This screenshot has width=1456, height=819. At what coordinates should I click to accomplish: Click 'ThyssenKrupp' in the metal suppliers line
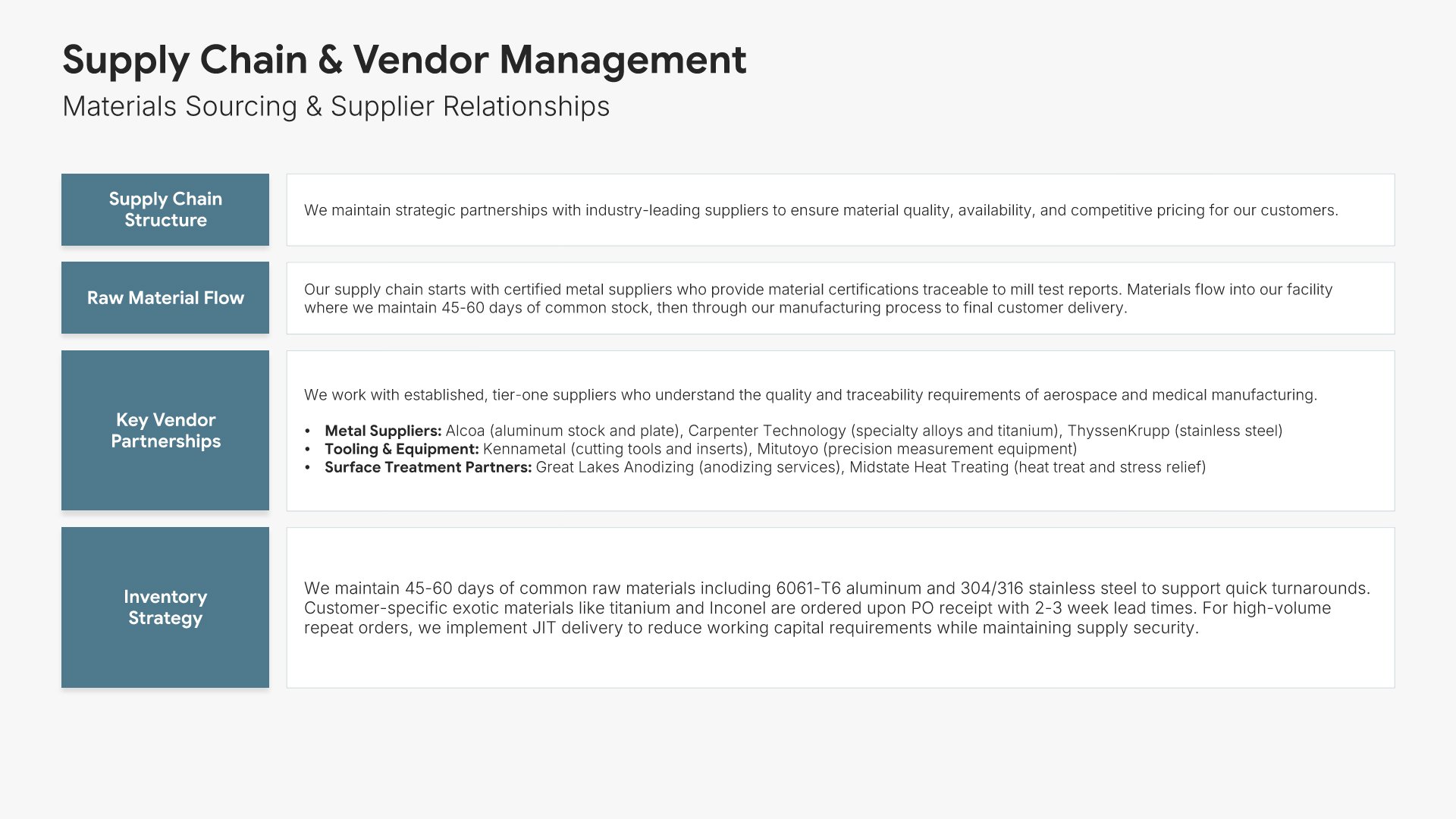[x=1118, y=431]
